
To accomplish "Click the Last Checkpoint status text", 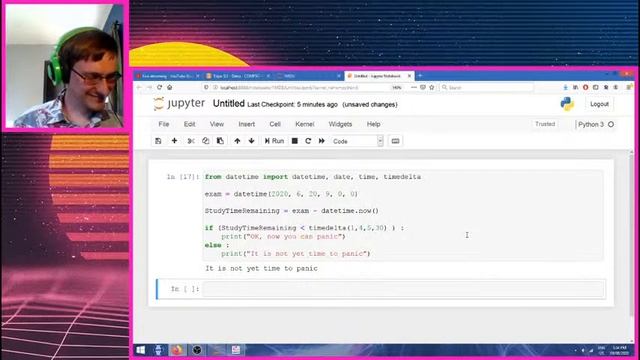I will pos(292,104).
